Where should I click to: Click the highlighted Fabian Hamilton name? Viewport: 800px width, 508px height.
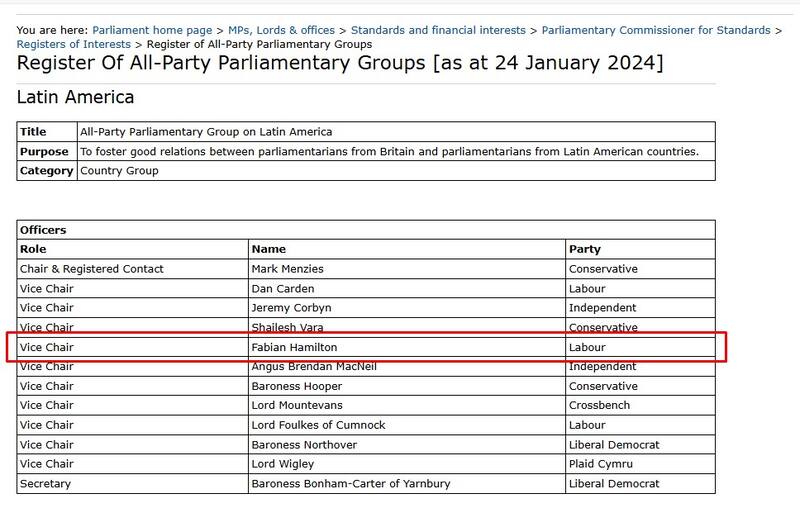point(294,348)
